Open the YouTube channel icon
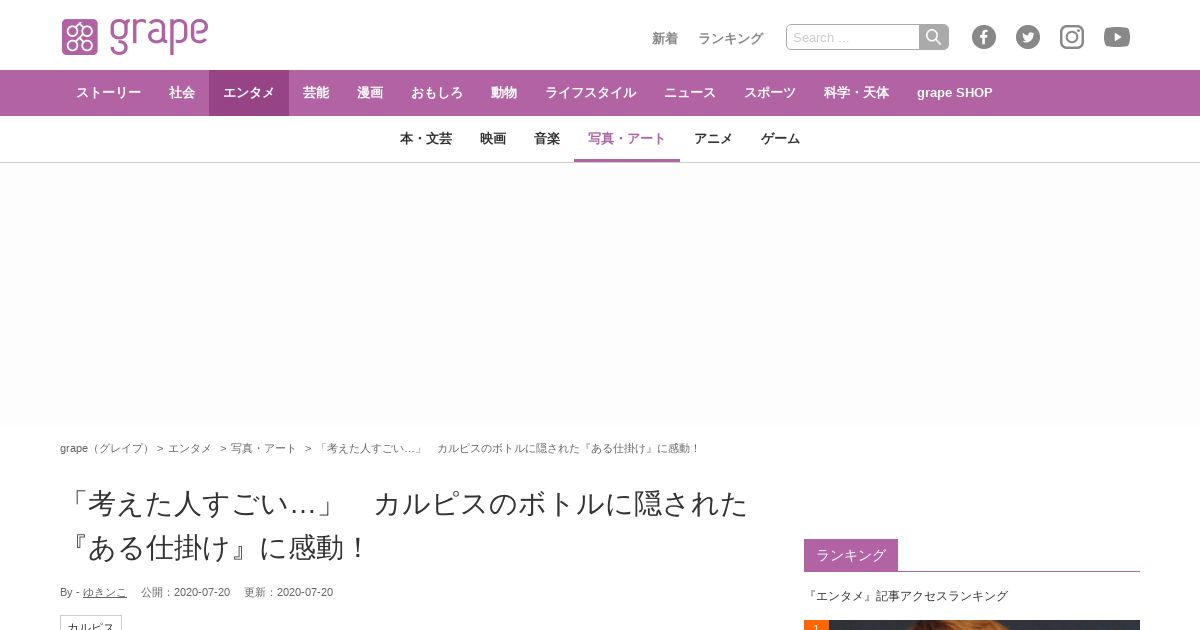 pyautogui.click(x=1117, y=37)
